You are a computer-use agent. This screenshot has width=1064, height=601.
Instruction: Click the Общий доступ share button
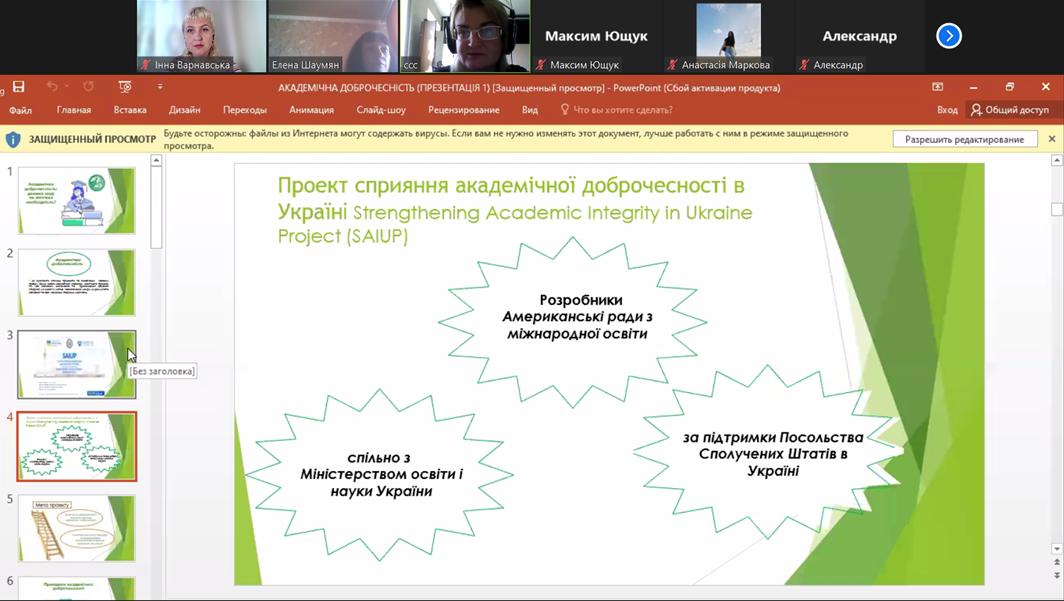coord(1010,110)
